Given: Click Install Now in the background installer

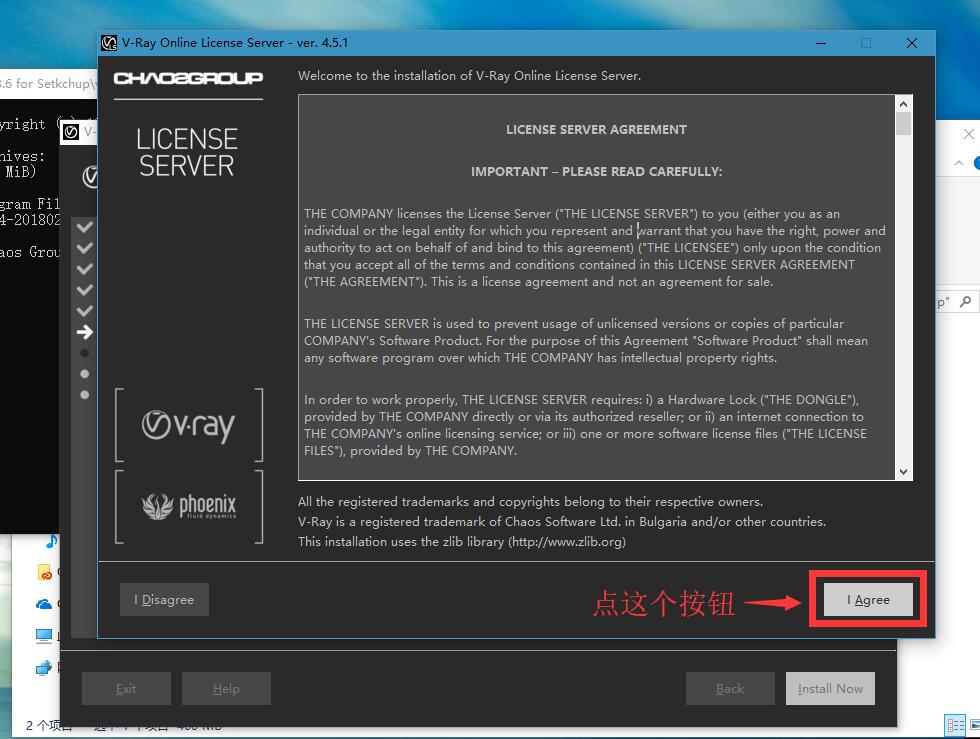Looking at the screenshot, I should pyautogui.click(x=830, y=688).
